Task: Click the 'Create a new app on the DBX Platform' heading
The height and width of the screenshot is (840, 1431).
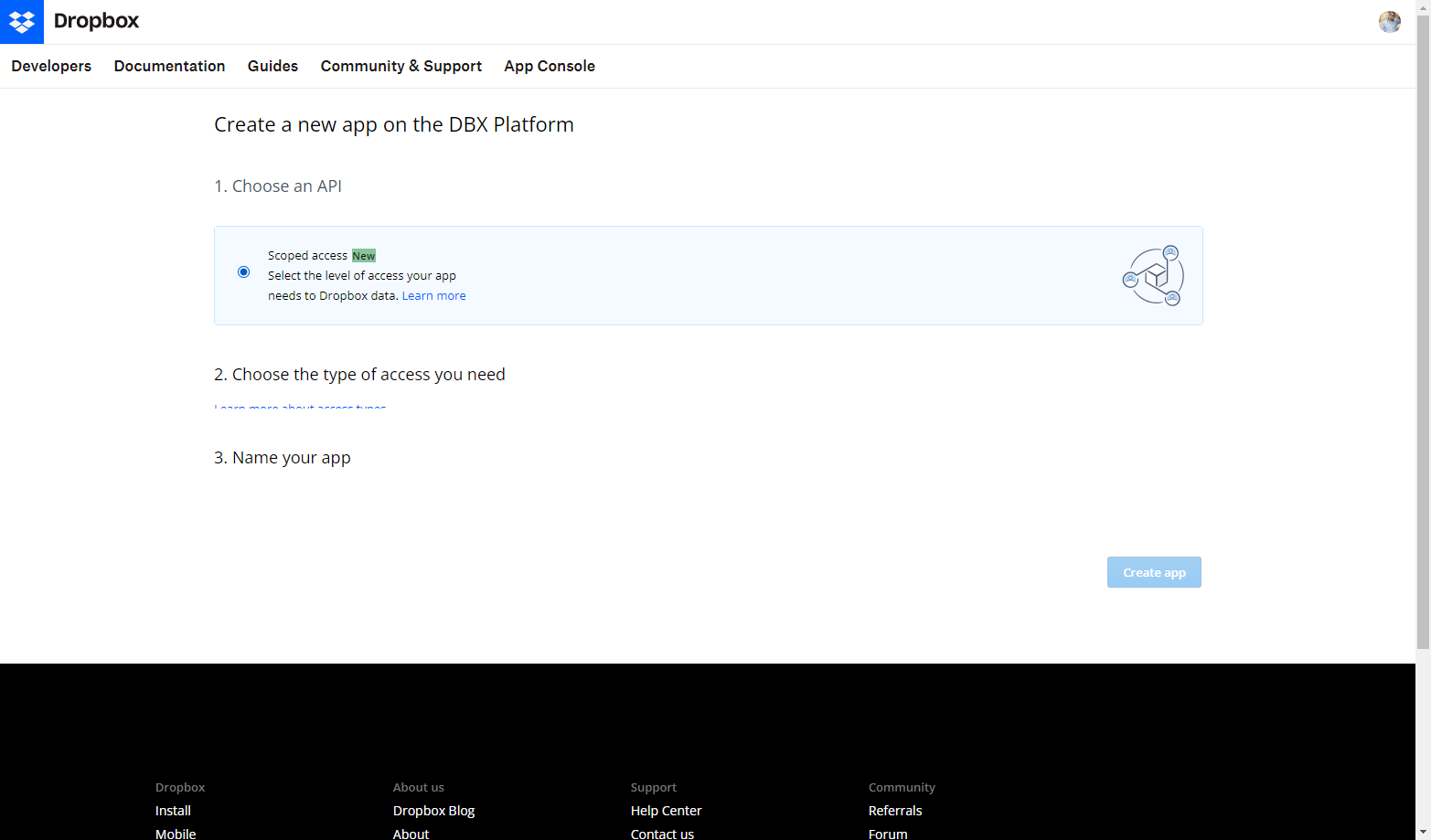Action: 394,124
